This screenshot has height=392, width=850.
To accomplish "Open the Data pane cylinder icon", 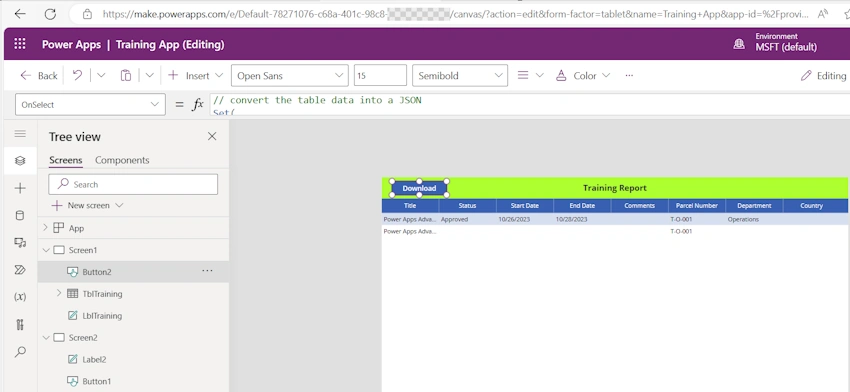I will (x=20, y=215).
